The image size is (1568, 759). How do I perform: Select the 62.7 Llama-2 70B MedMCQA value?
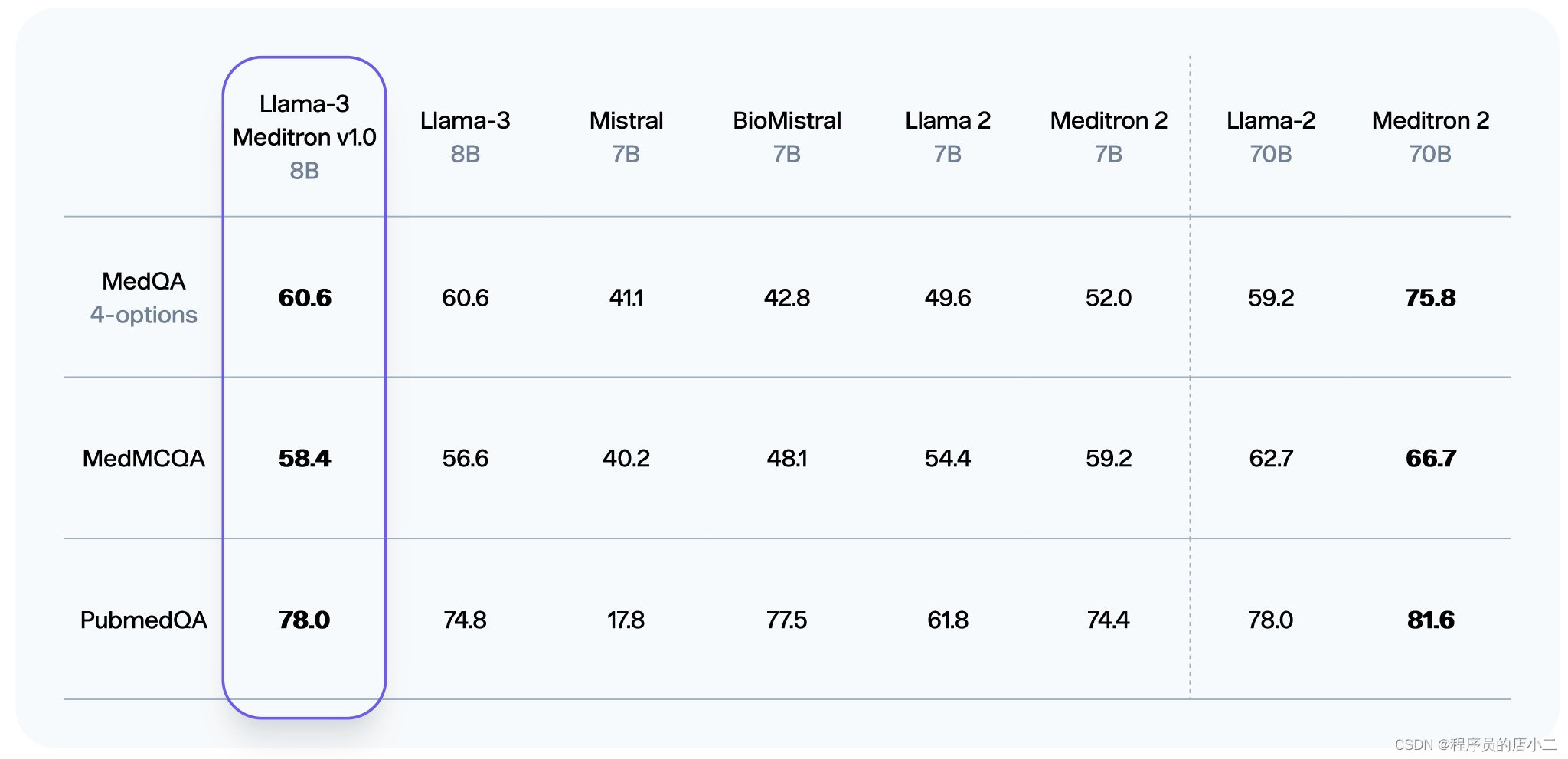1271,458
